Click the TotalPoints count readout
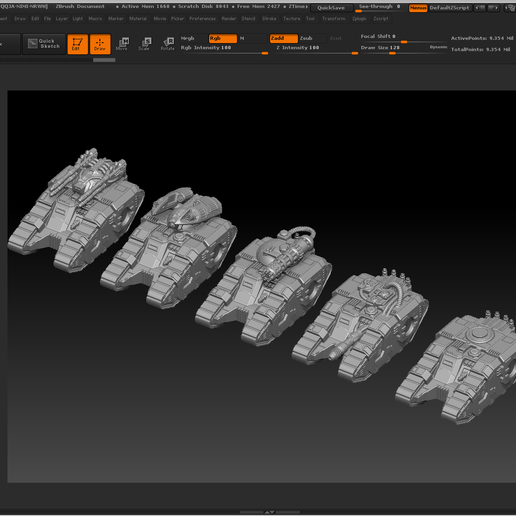 [x=481, y=49]
